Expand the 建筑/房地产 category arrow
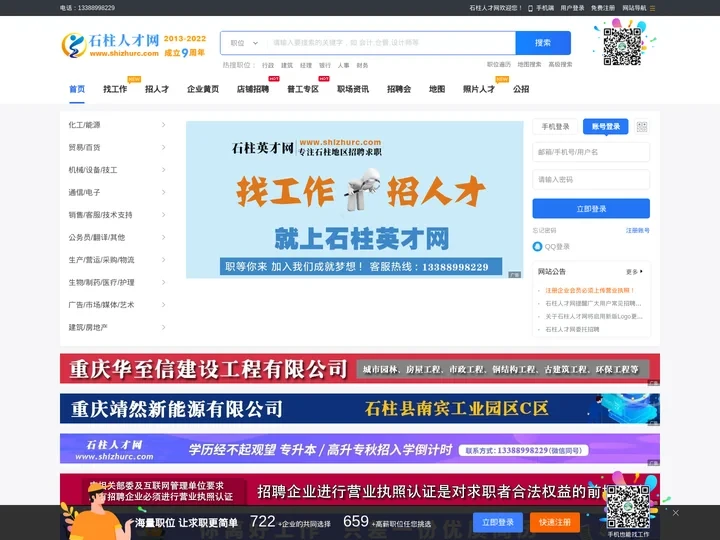The image size is (720, 540). 163,327
